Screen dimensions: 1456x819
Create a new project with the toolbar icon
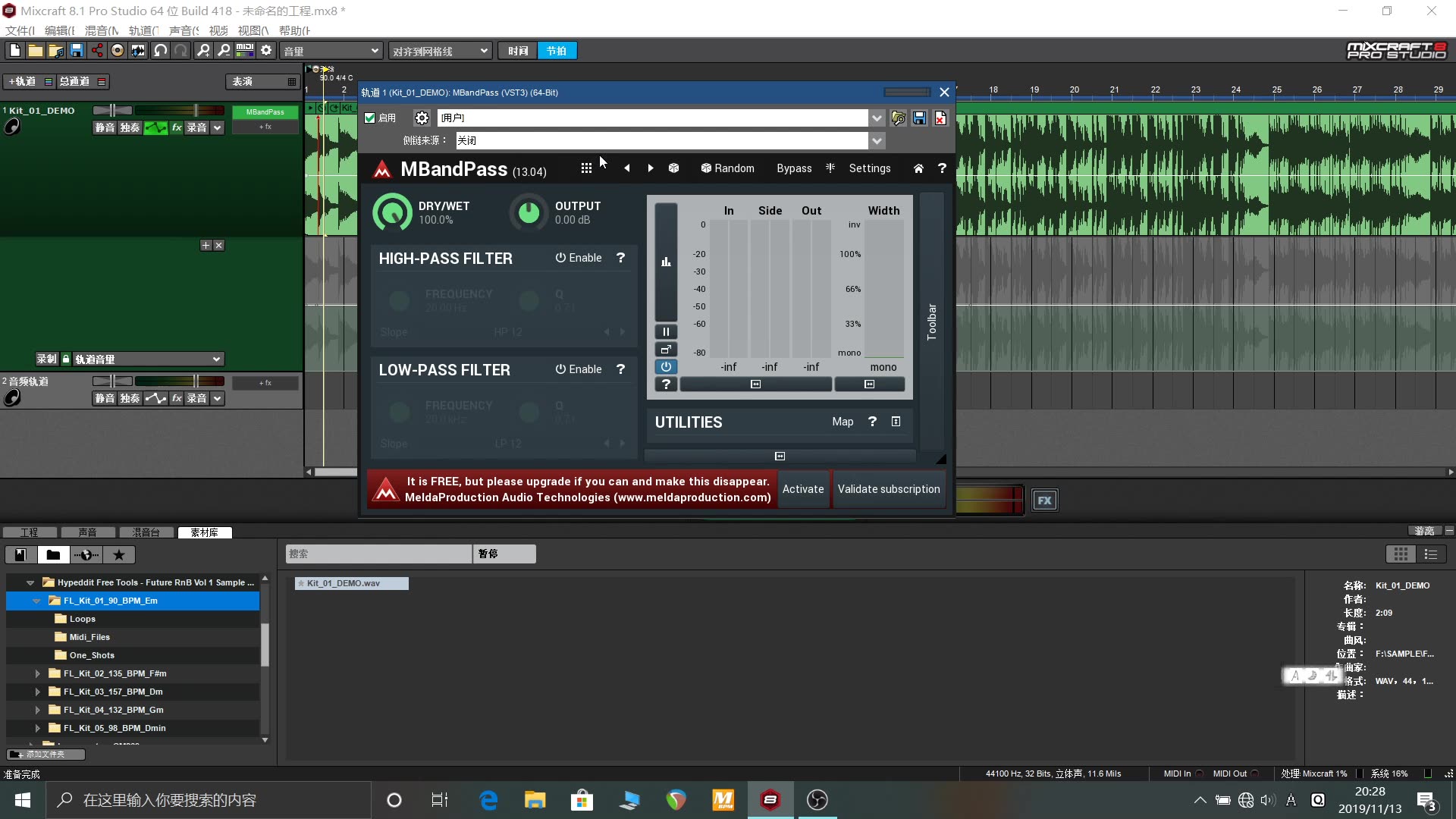click(15, 51)
